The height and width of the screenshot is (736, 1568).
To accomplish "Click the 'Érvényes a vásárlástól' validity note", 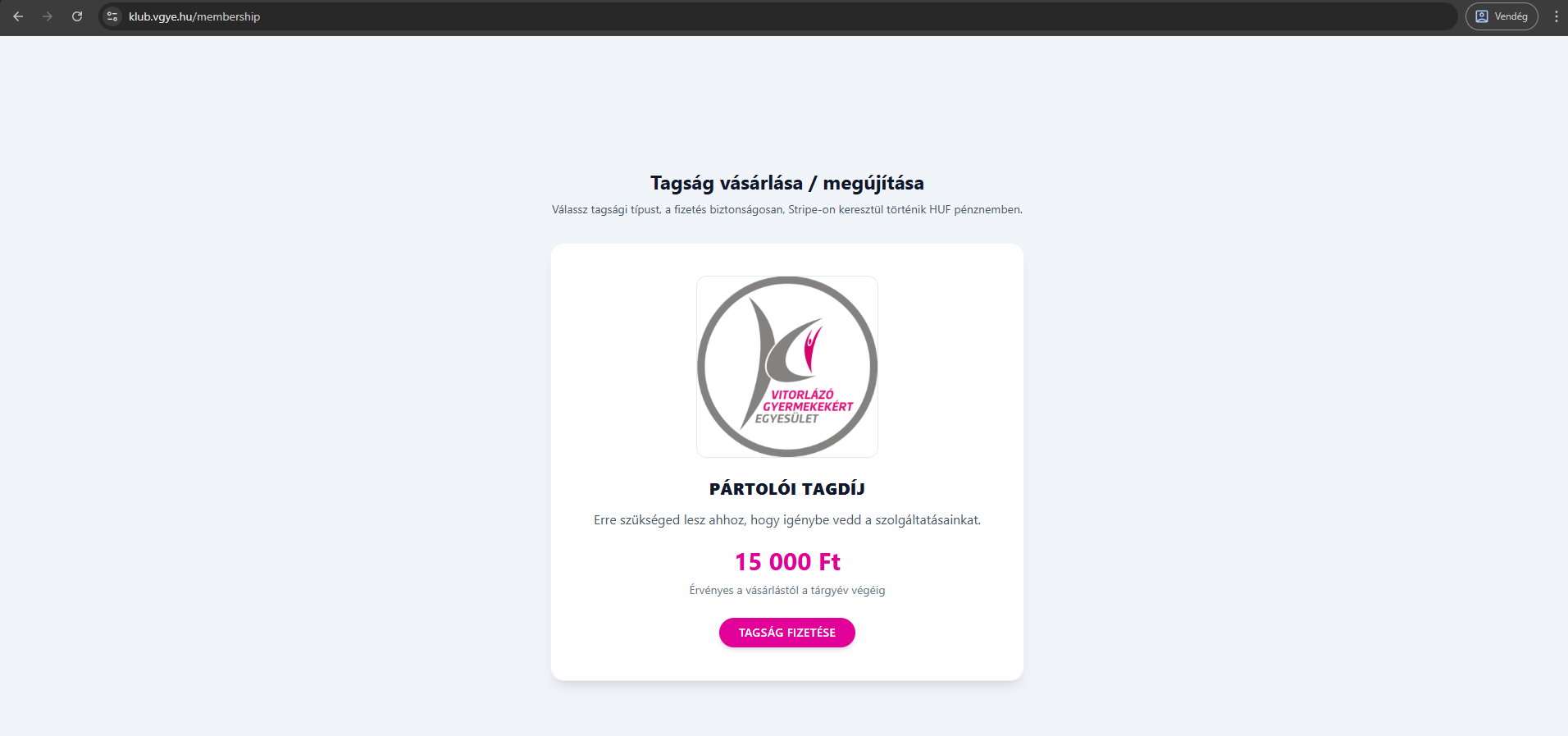I will point(787,590).
